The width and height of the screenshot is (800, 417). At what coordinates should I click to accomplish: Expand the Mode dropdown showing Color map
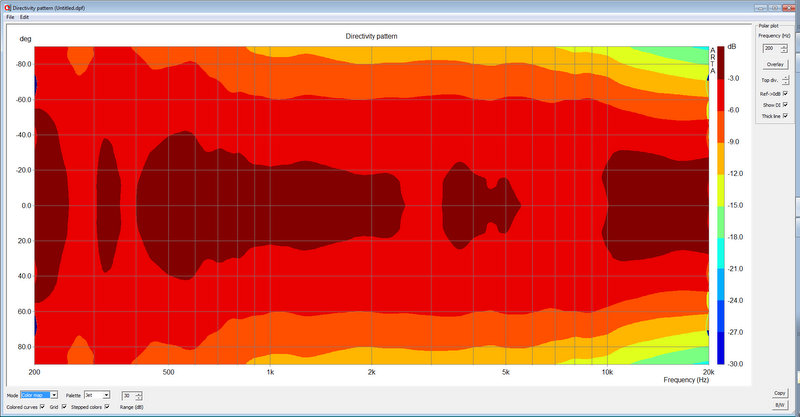click(41, 395)
